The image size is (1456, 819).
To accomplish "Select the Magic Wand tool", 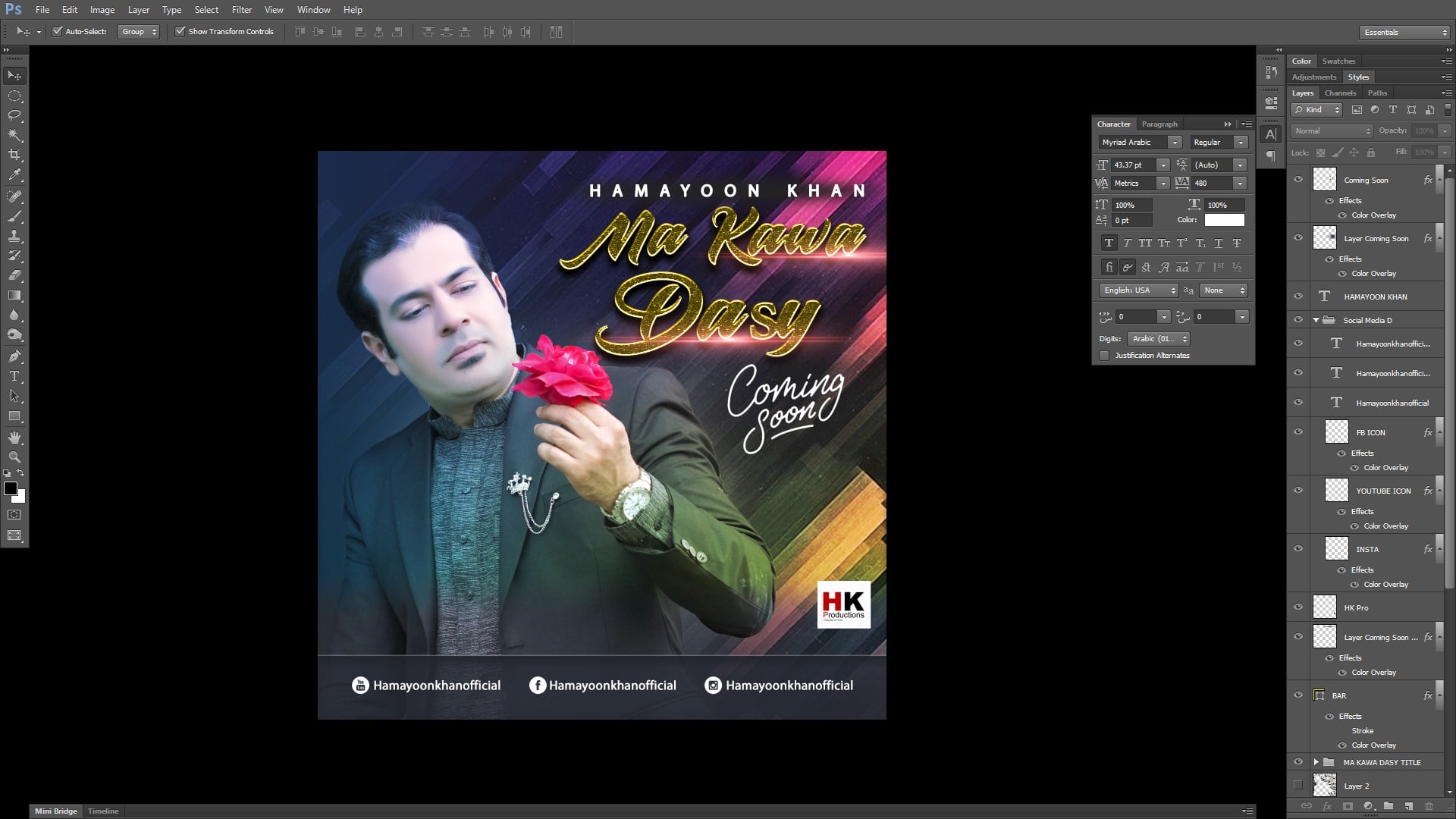I will pyautogui.click(x=14, y=135).
